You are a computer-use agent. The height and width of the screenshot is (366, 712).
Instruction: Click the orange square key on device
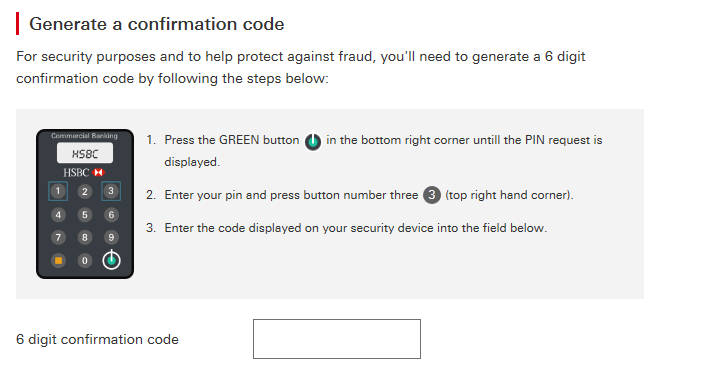[x=58, y=261]
